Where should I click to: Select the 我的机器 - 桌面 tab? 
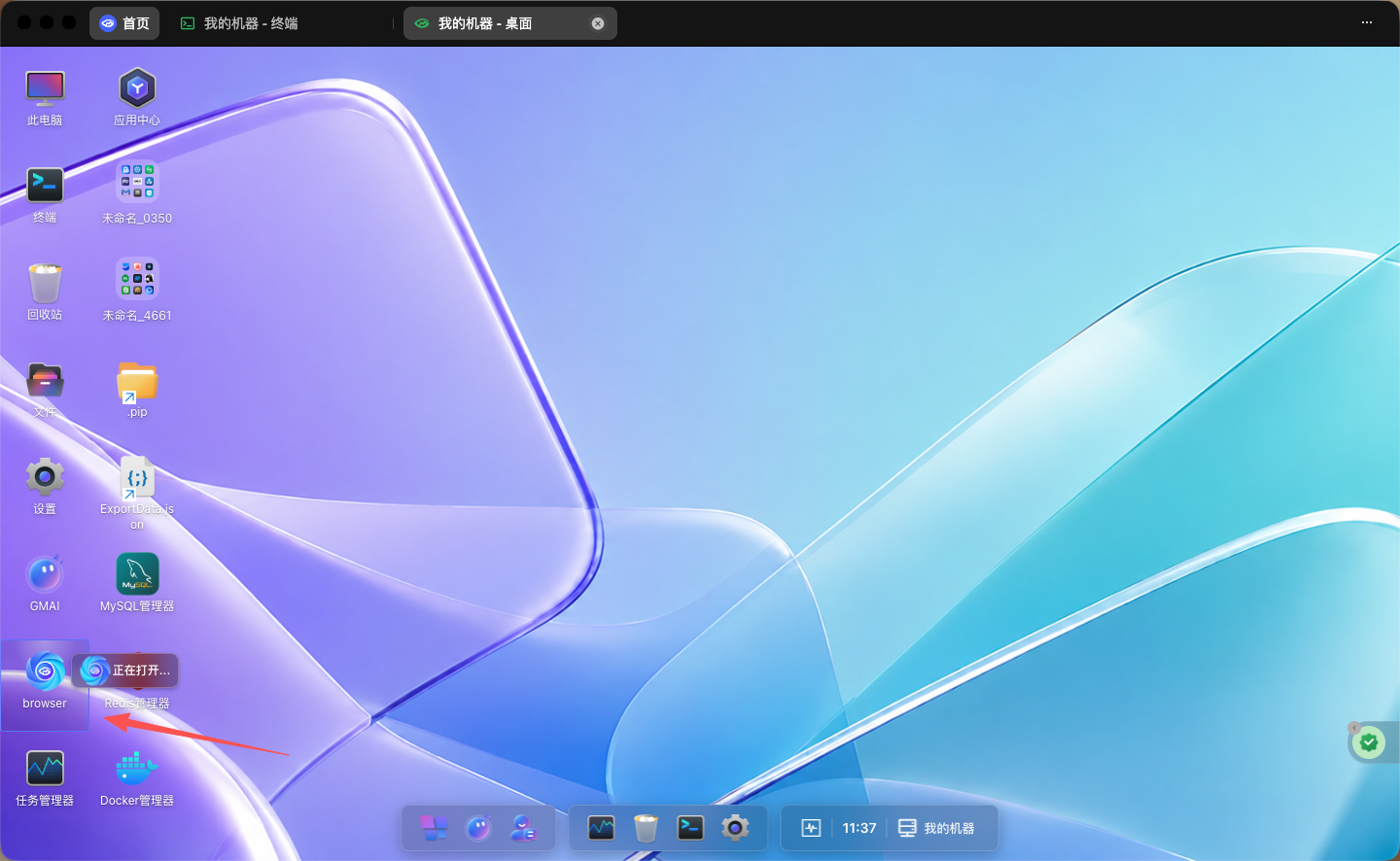[x=510, y=23]
